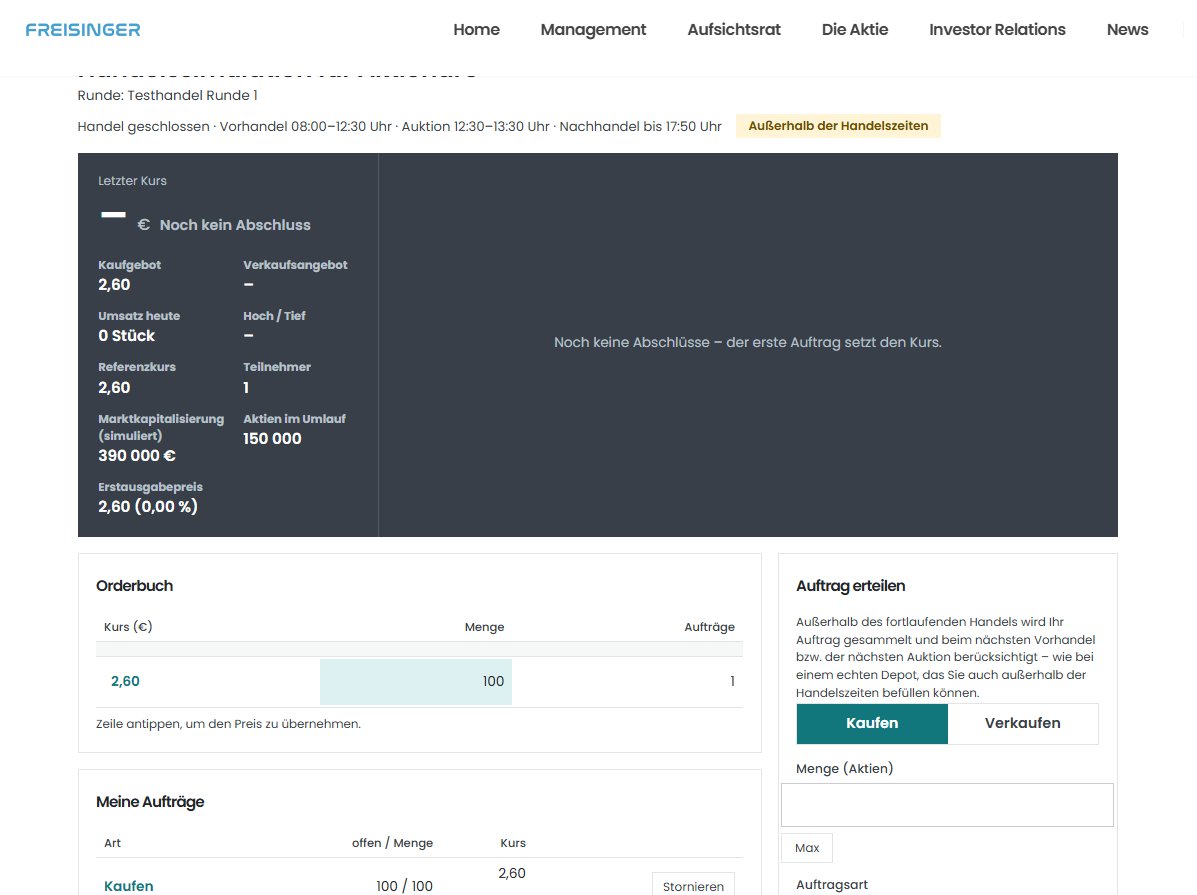This screenshot has width=1197, height=895.
Task: Click the Außerhalb der Handelszeiten badge
Action: [838, 126]
